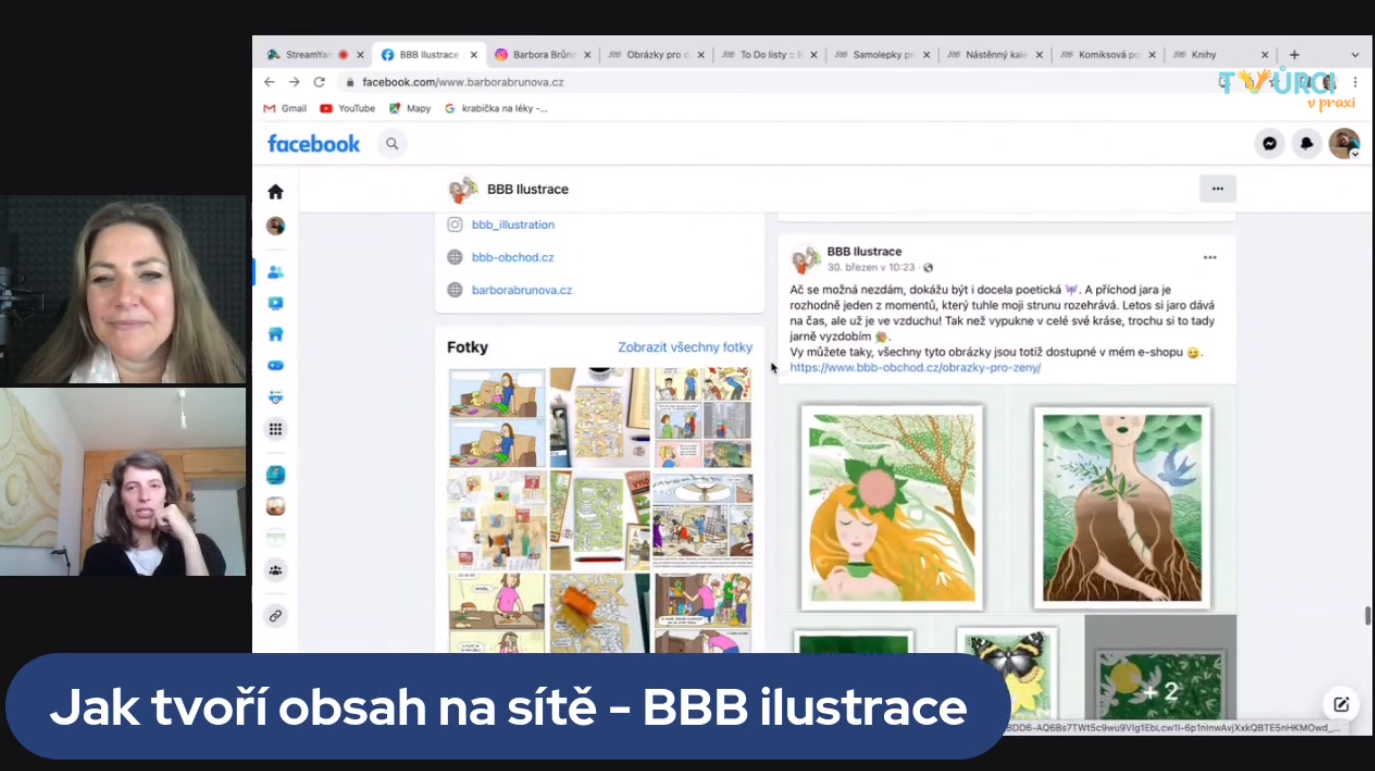Open pink shirt cooking comic thumbnail

(x=497, y=612)
